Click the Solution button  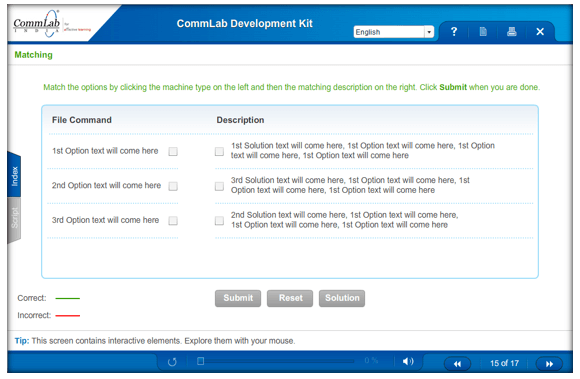point(342,298)
